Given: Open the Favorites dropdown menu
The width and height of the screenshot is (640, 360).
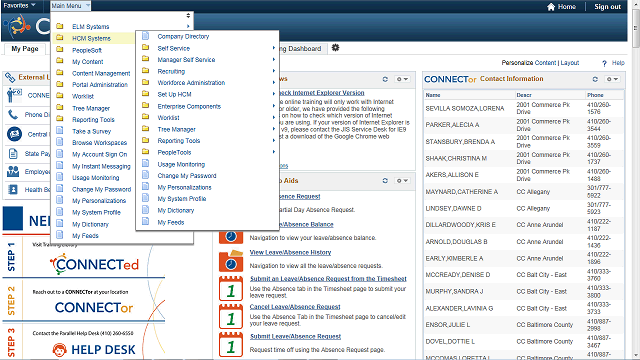Looking at the screenshot, I should pos(19,5).
